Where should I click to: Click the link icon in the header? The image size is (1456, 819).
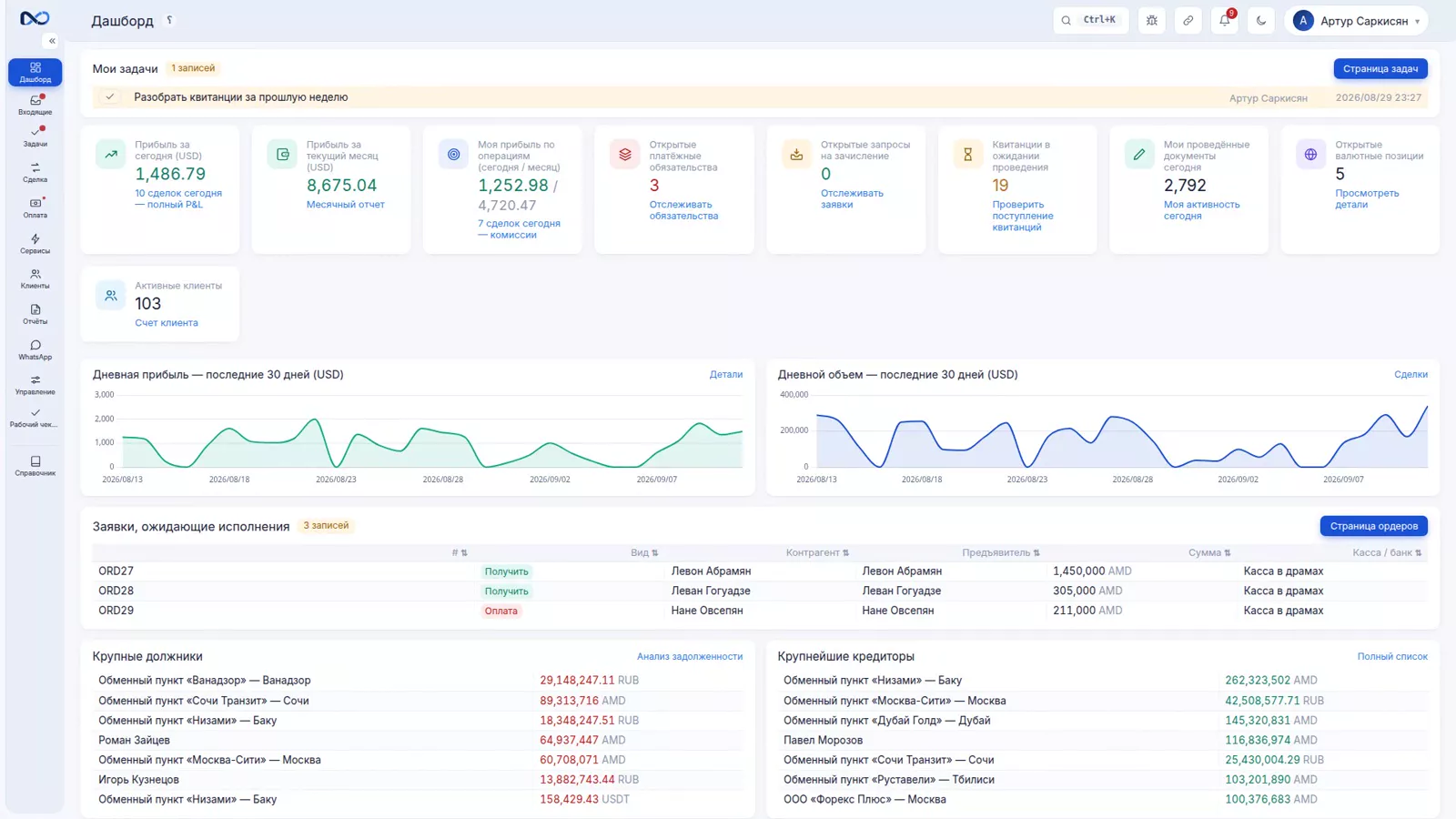pyautogui.click(x=1188, y=20)
